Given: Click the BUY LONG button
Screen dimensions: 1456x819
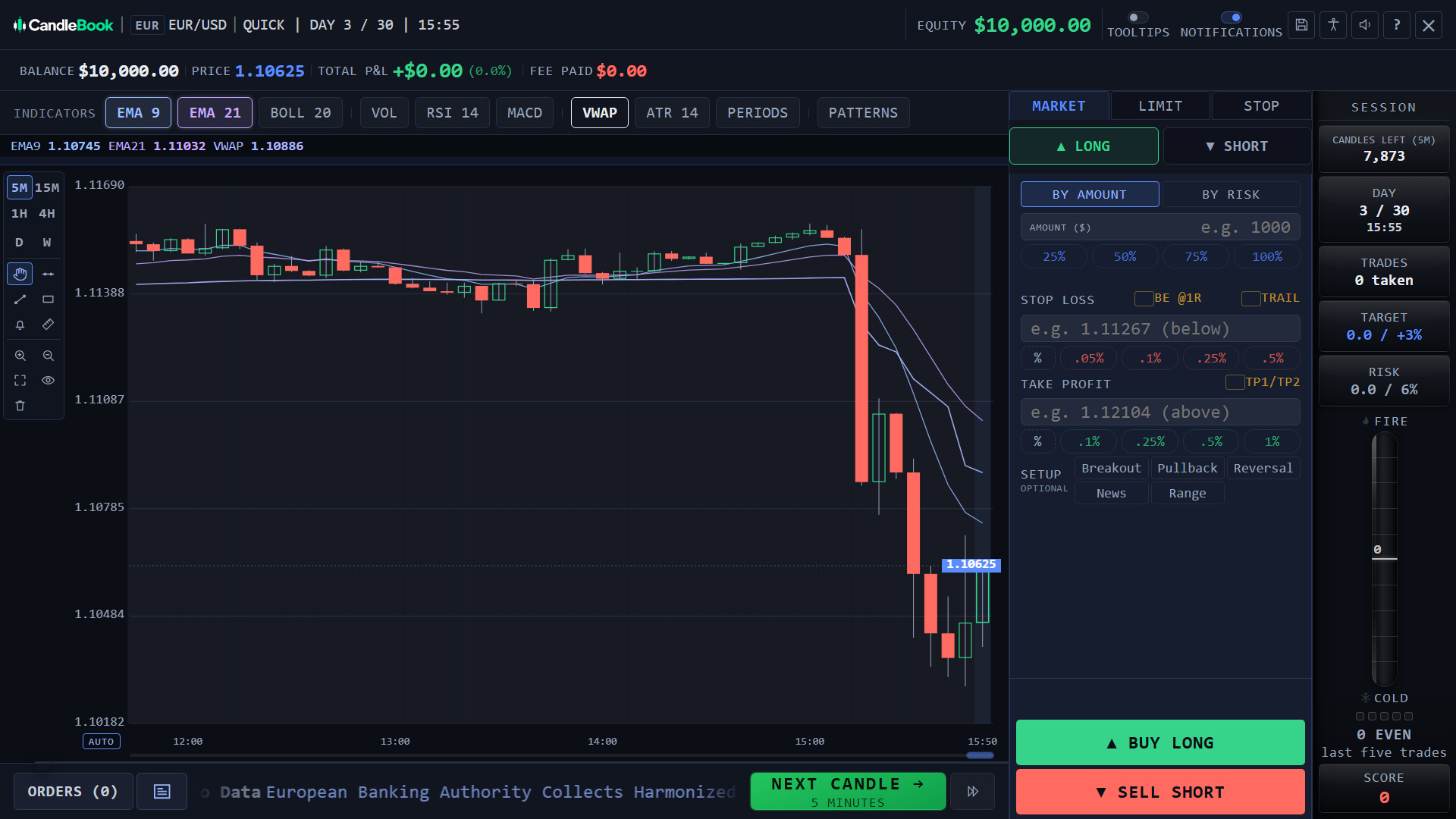Looking at the screenshot, I should coord(1160,743).
